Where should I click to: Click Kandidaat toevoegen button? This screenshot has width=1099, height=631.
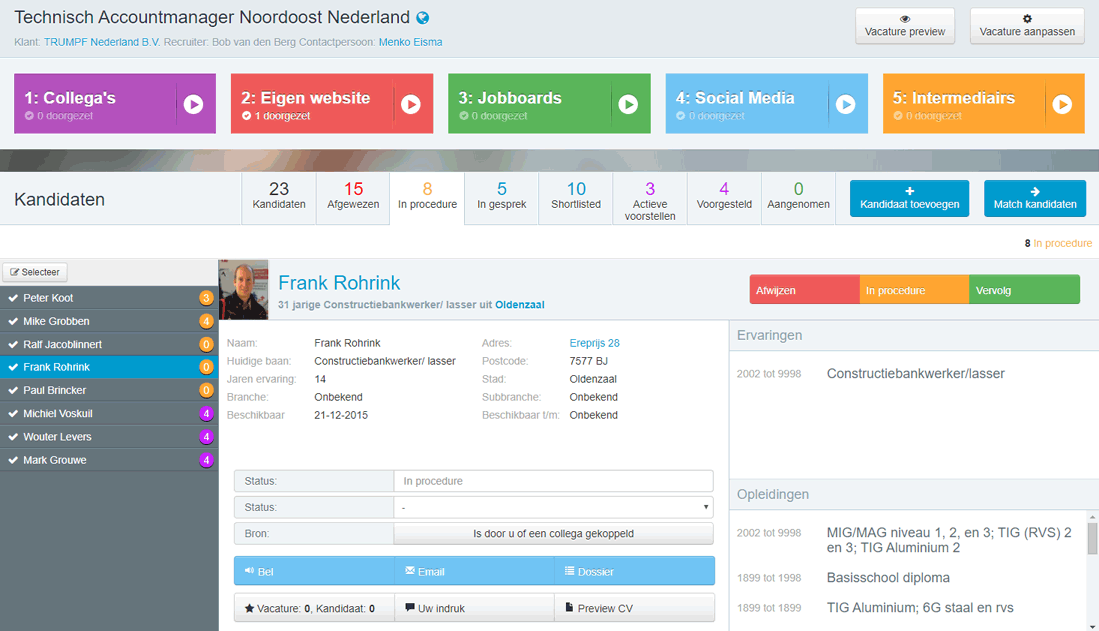tap(909, 198)
